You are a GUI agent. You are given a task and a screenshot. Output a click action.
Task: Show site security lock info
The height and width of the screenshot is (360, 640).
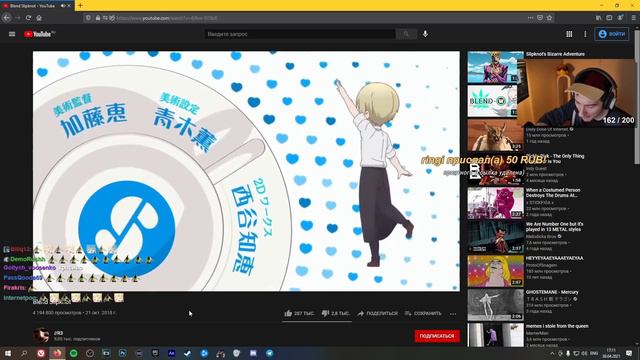tap(98, 18)
